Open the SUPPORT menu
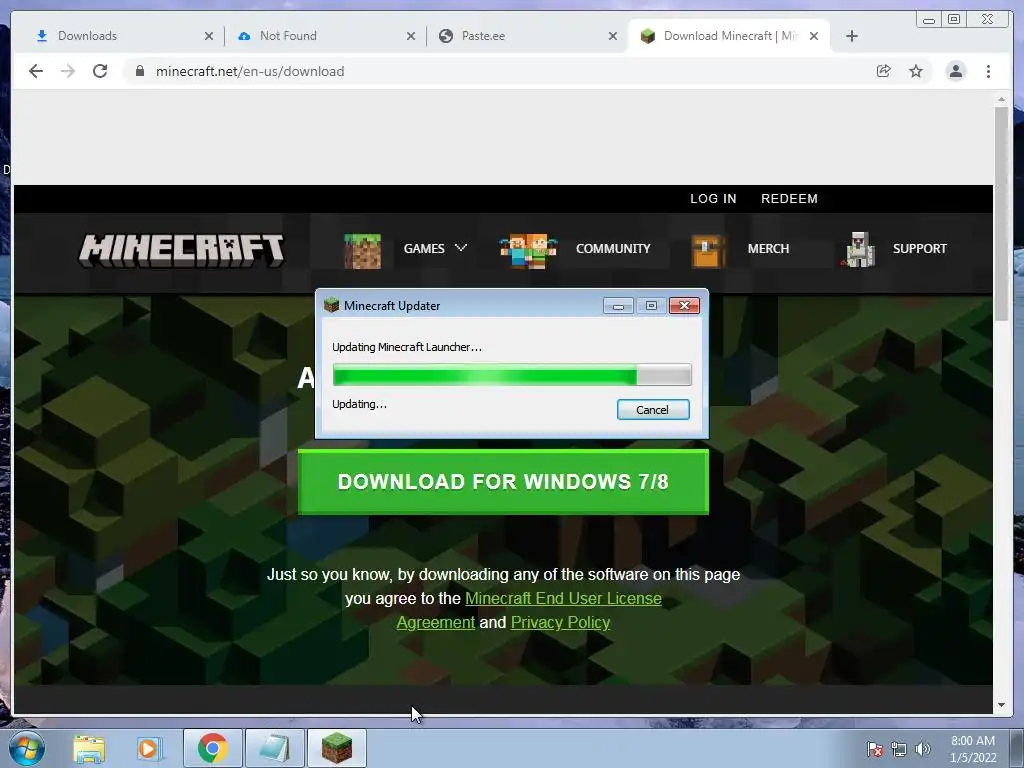 tap(920, 249)
